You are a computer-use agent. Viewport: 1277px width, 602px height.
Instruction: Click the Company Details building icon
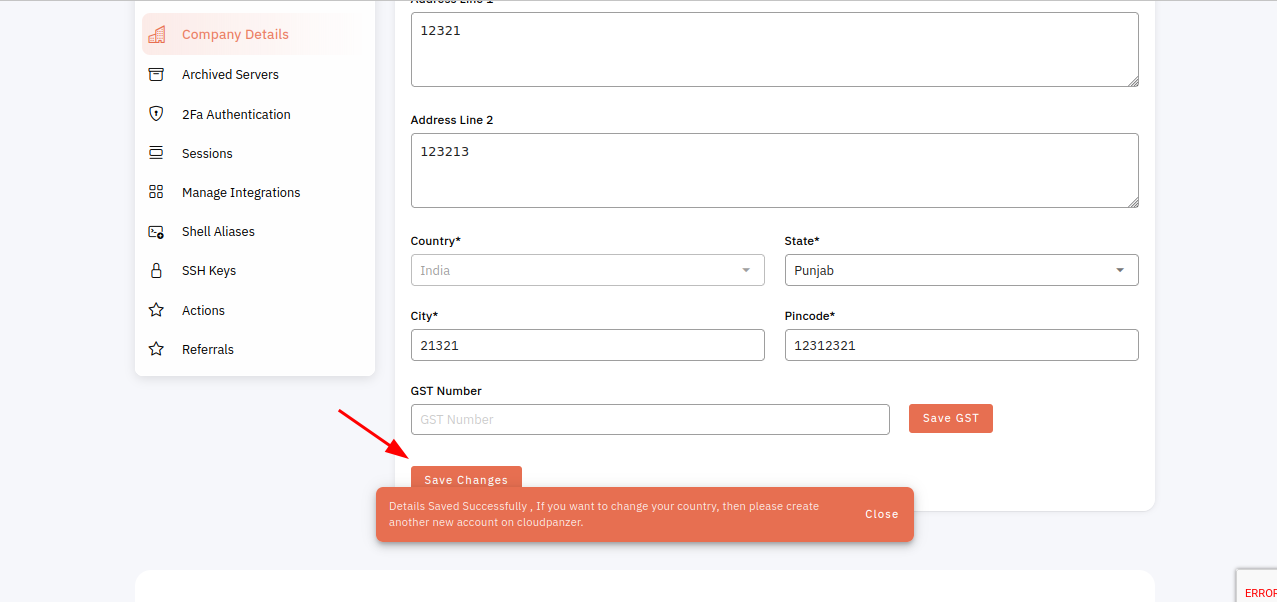156,34
